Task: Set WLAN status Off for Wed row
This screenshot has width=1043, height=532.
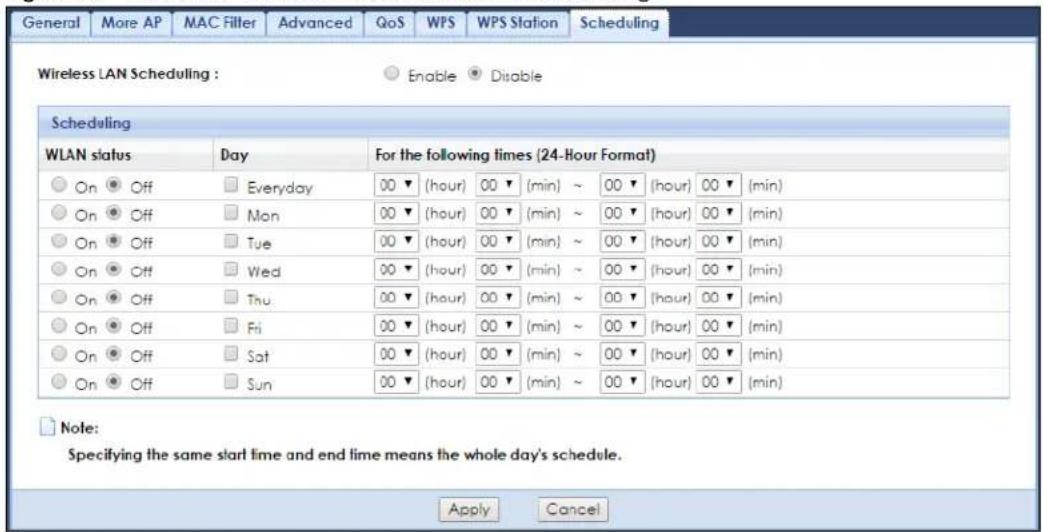Action: [114, 270]
